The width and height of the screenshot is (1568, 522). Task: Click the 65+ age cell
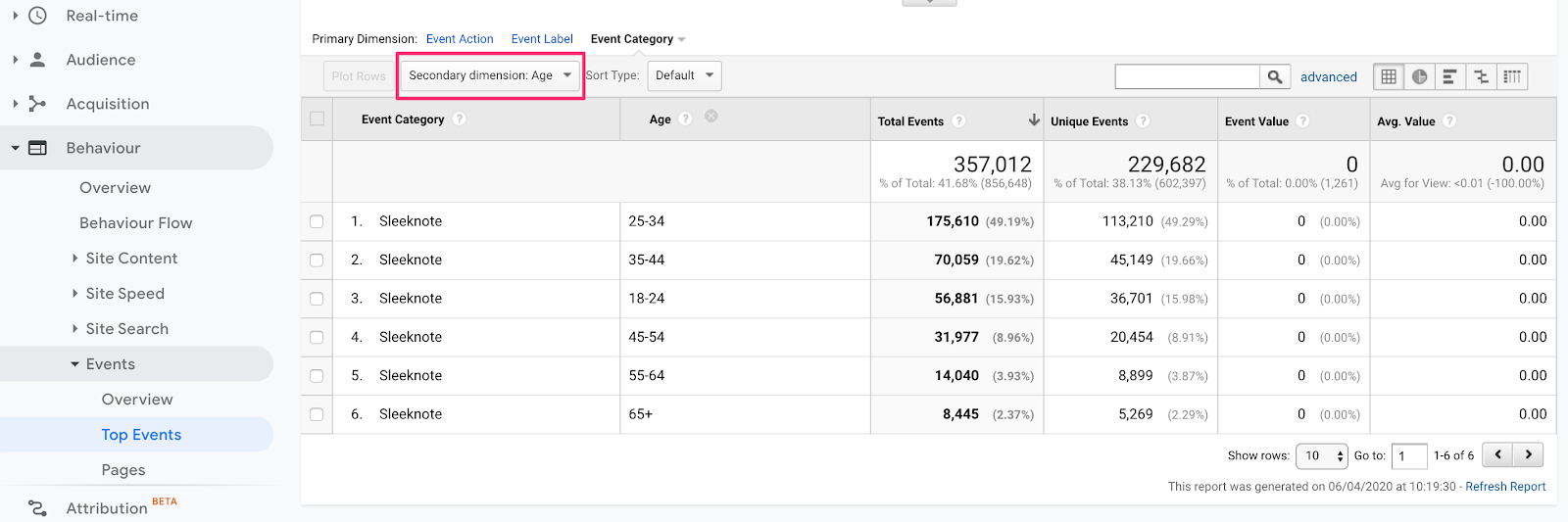coord(641,414)
